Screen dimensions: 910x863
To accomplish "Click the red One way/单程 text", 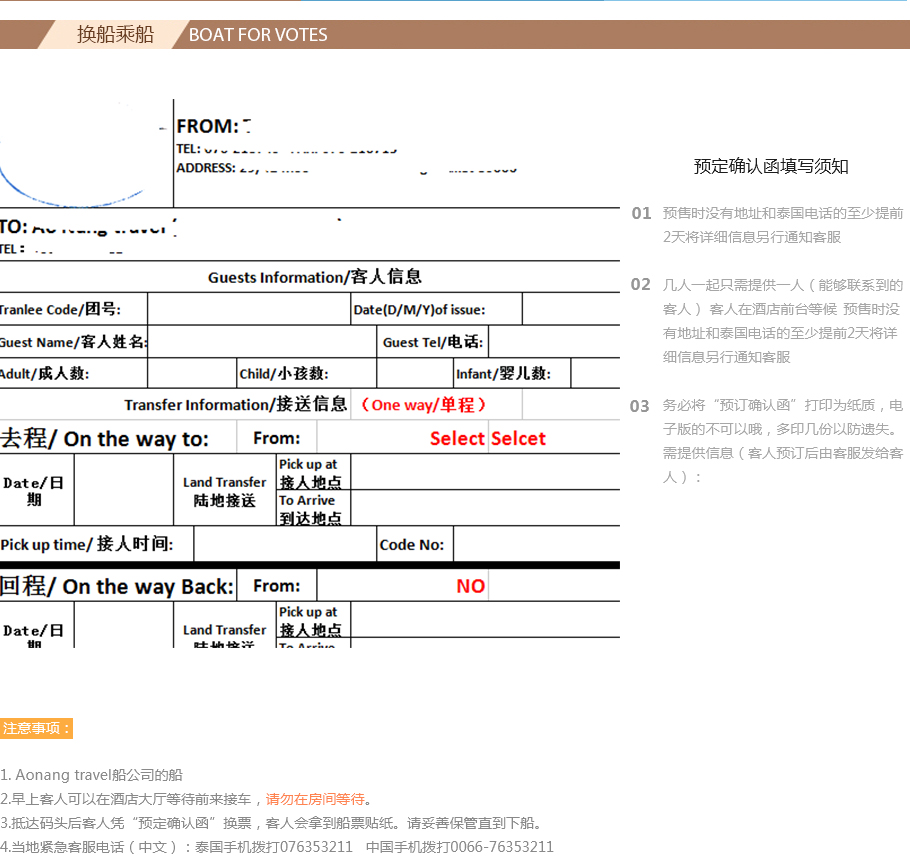I will pyautogui.click(x=423, y=405).
